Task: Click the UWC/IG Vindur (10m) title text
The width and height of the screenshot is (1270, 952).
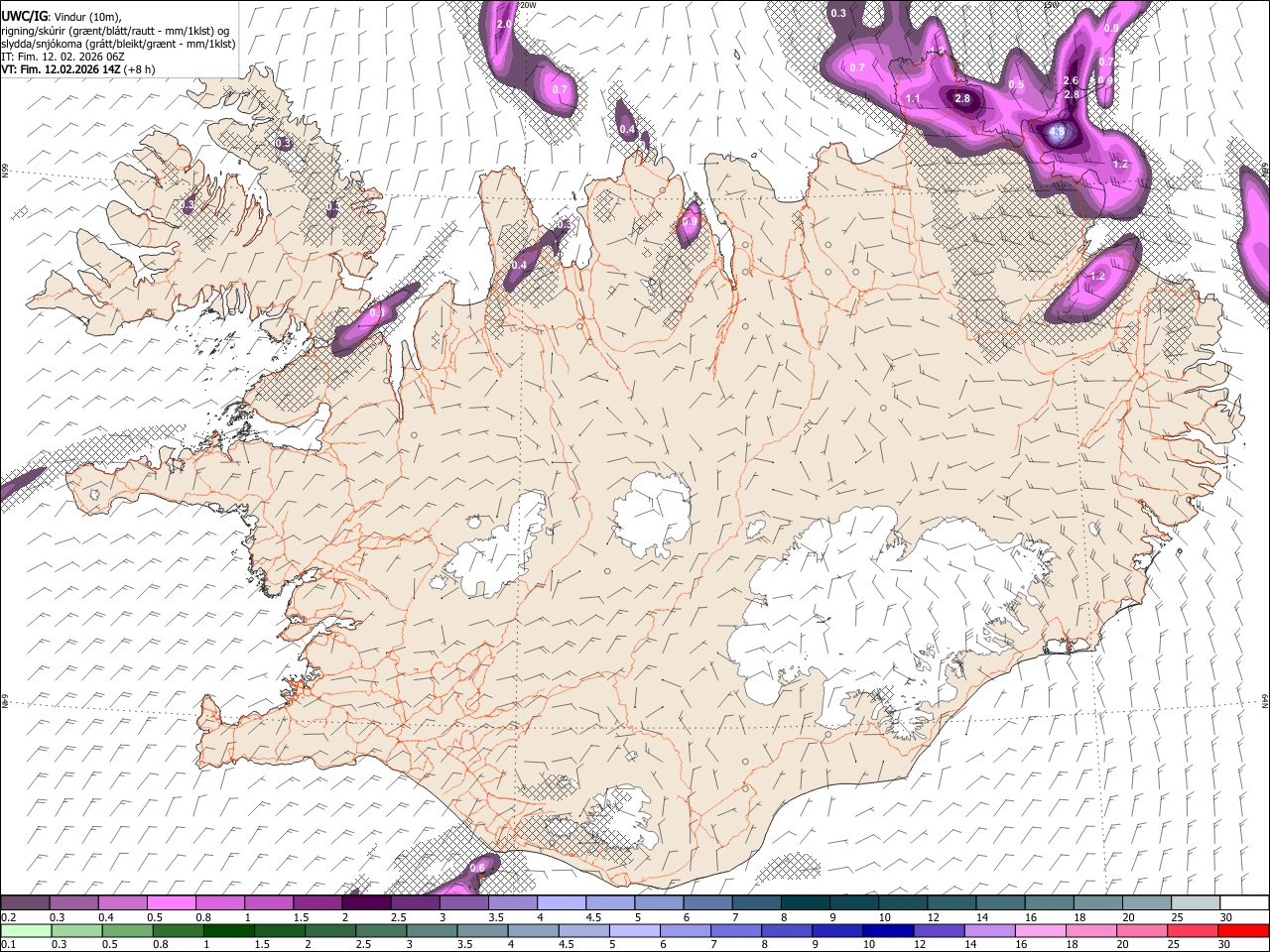Action: pos(61,16)
